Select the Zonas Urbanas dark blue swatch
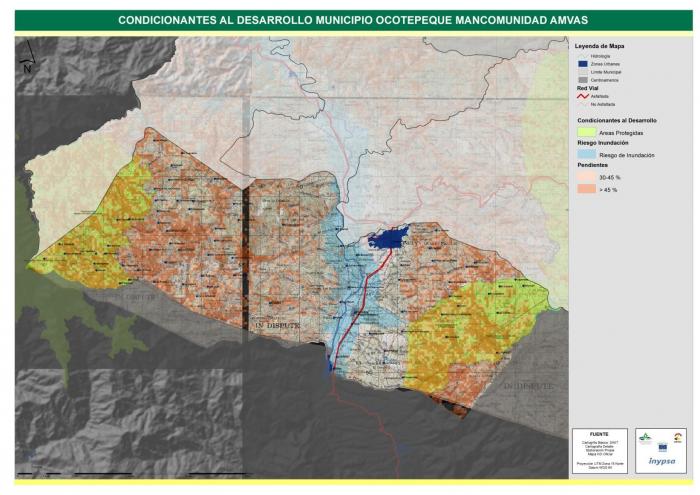The height and width of the screenshot is (495, 700). click(x=584, y=64)
